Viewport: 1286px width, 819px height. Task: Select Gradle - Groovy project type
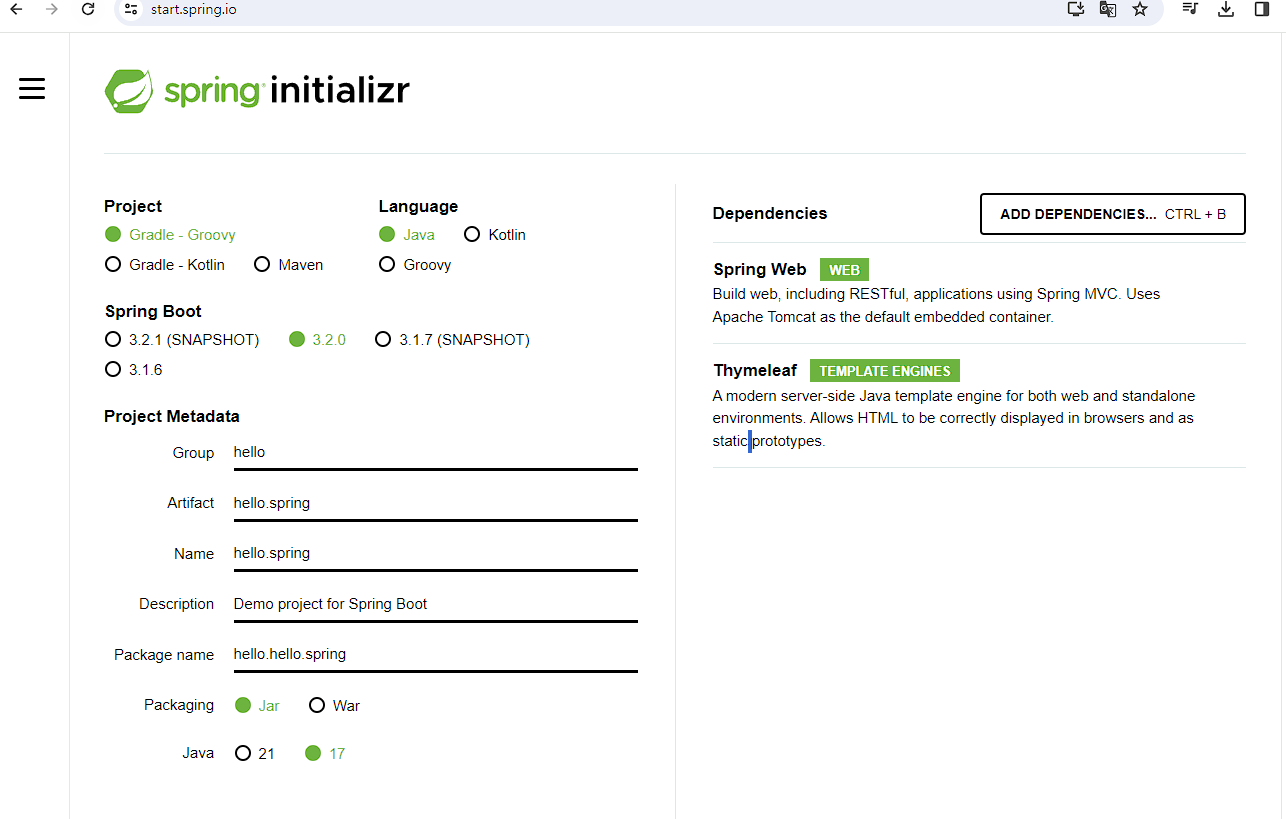click(x=170, y=235)
